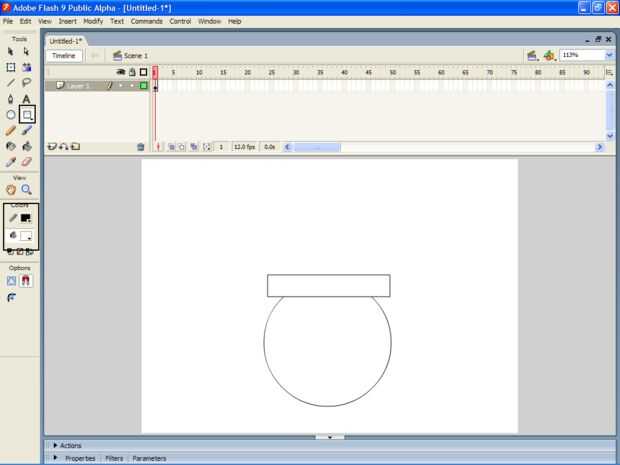620x465 pixels.
Task: Select the Gradient Transform tool
Action: click(26, 67)
